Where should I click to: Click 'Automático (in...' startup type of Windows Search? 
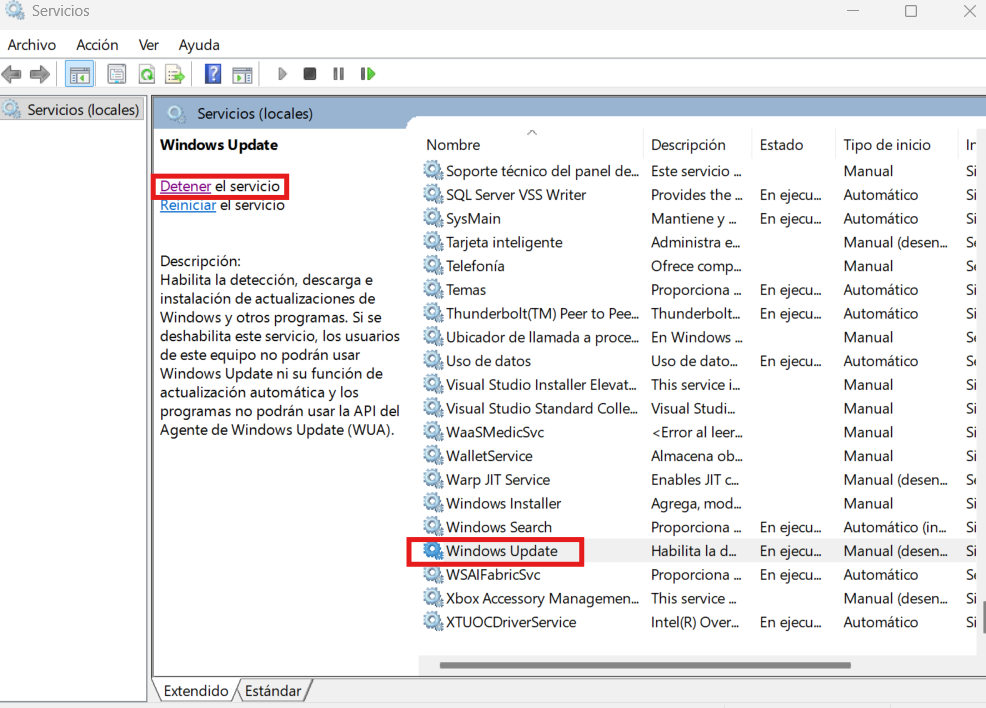[895, 527]
